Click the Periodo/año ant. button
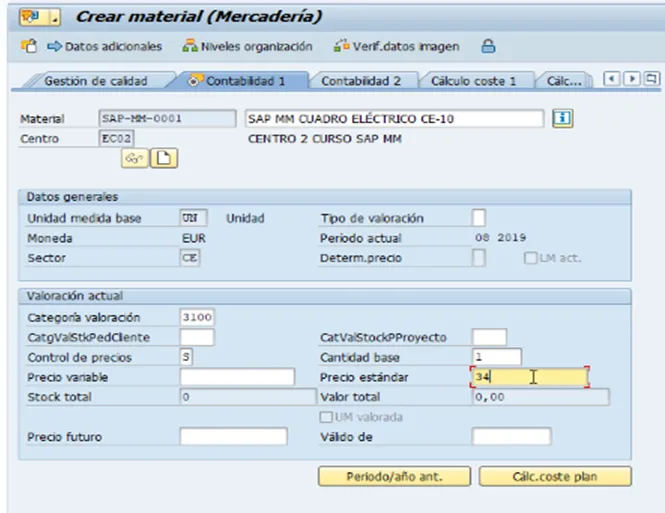This screenshot has height=513, width=665. pyautogui.click(x=394, y=477)
